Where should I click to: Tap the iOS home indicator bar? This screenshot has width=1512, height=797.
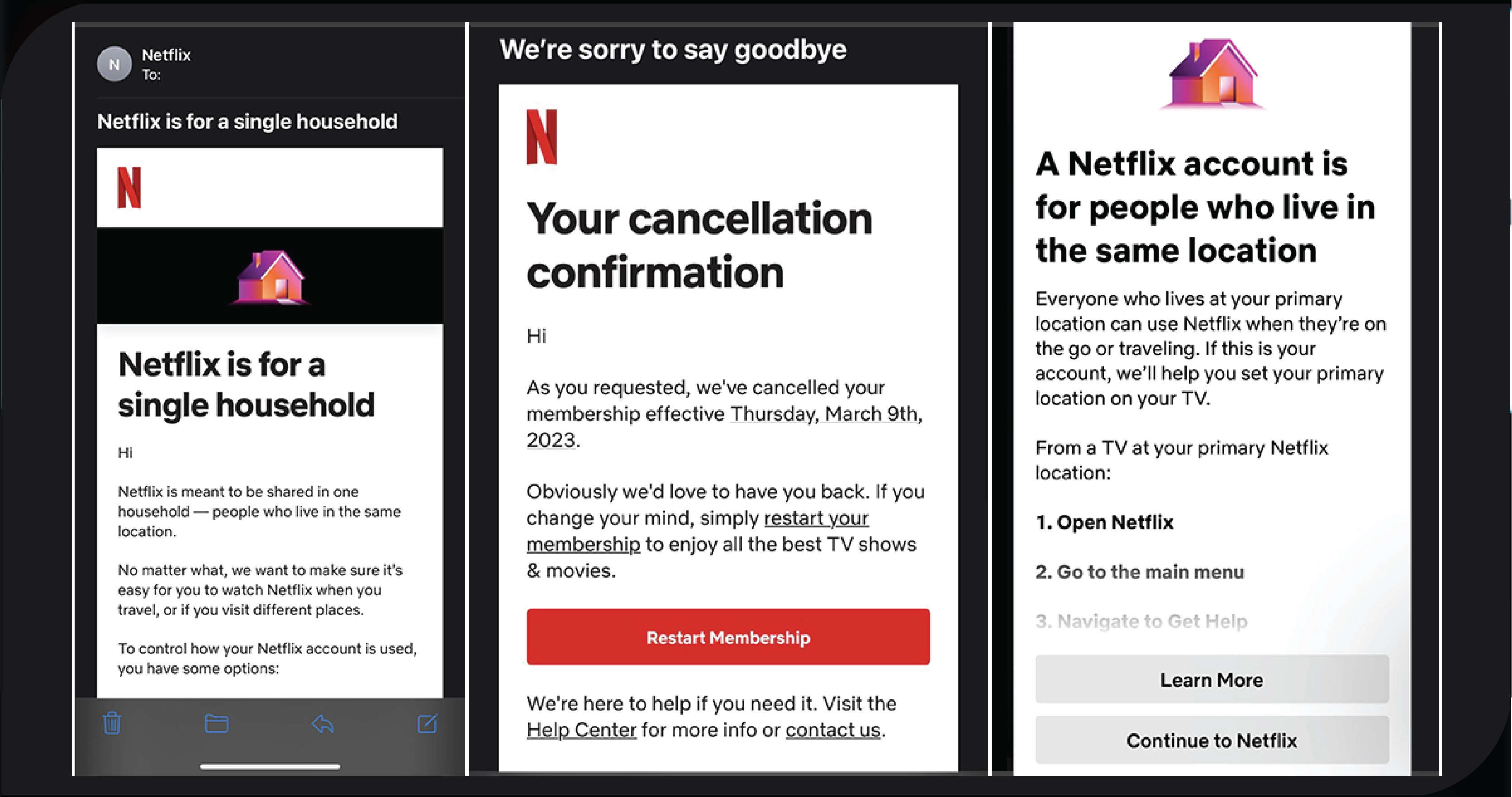[269, 767]
